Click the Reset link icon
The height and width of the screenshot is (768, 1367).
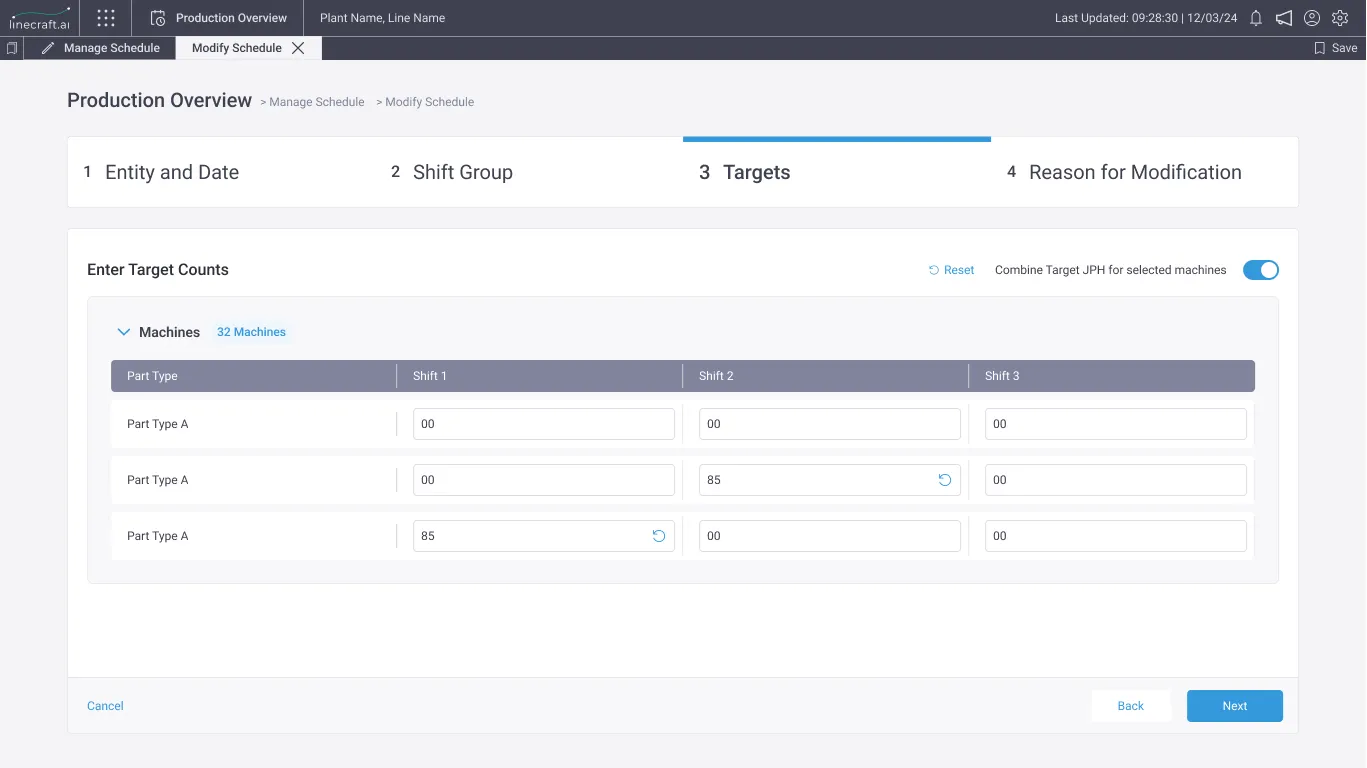[x=934, y=270]
